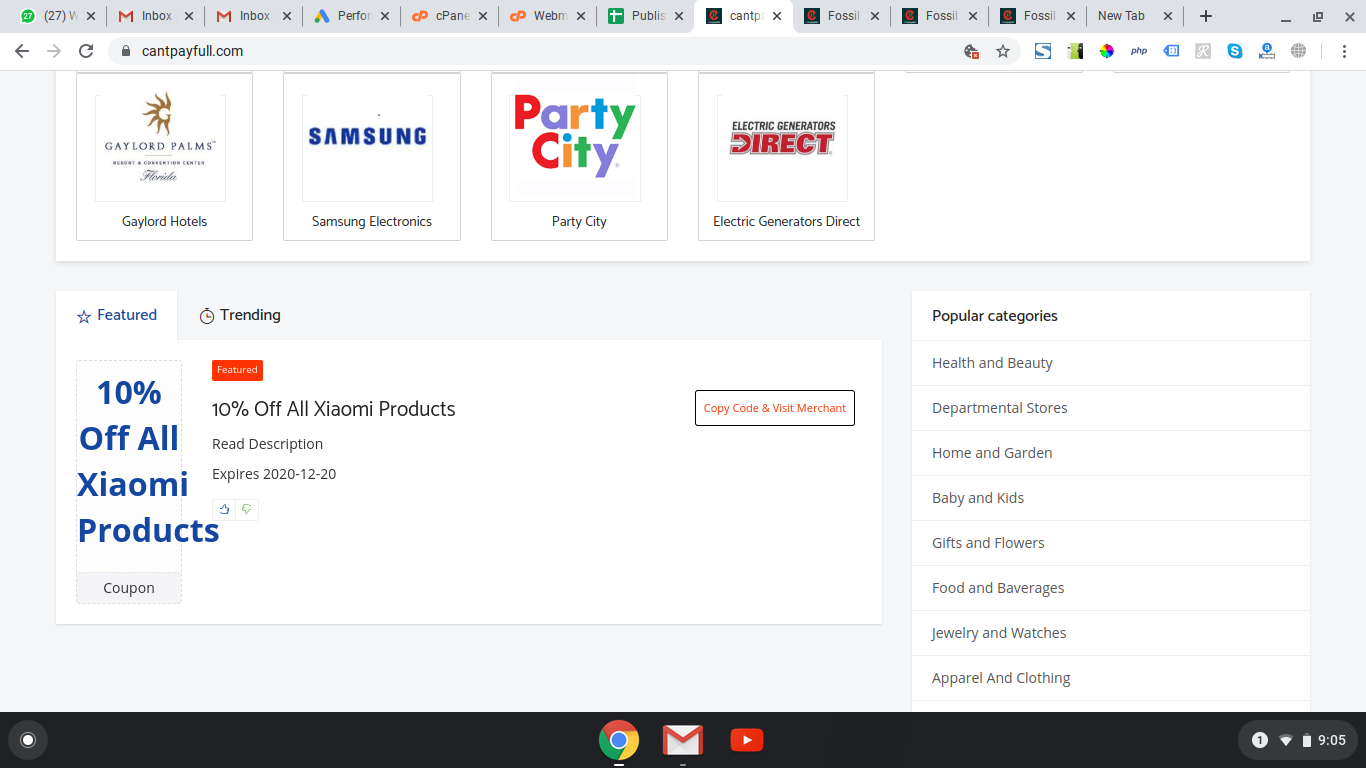Screen dimensions: 1366x768
Task: Open the color wheel picker extension
Action: tap(1107, 51)
